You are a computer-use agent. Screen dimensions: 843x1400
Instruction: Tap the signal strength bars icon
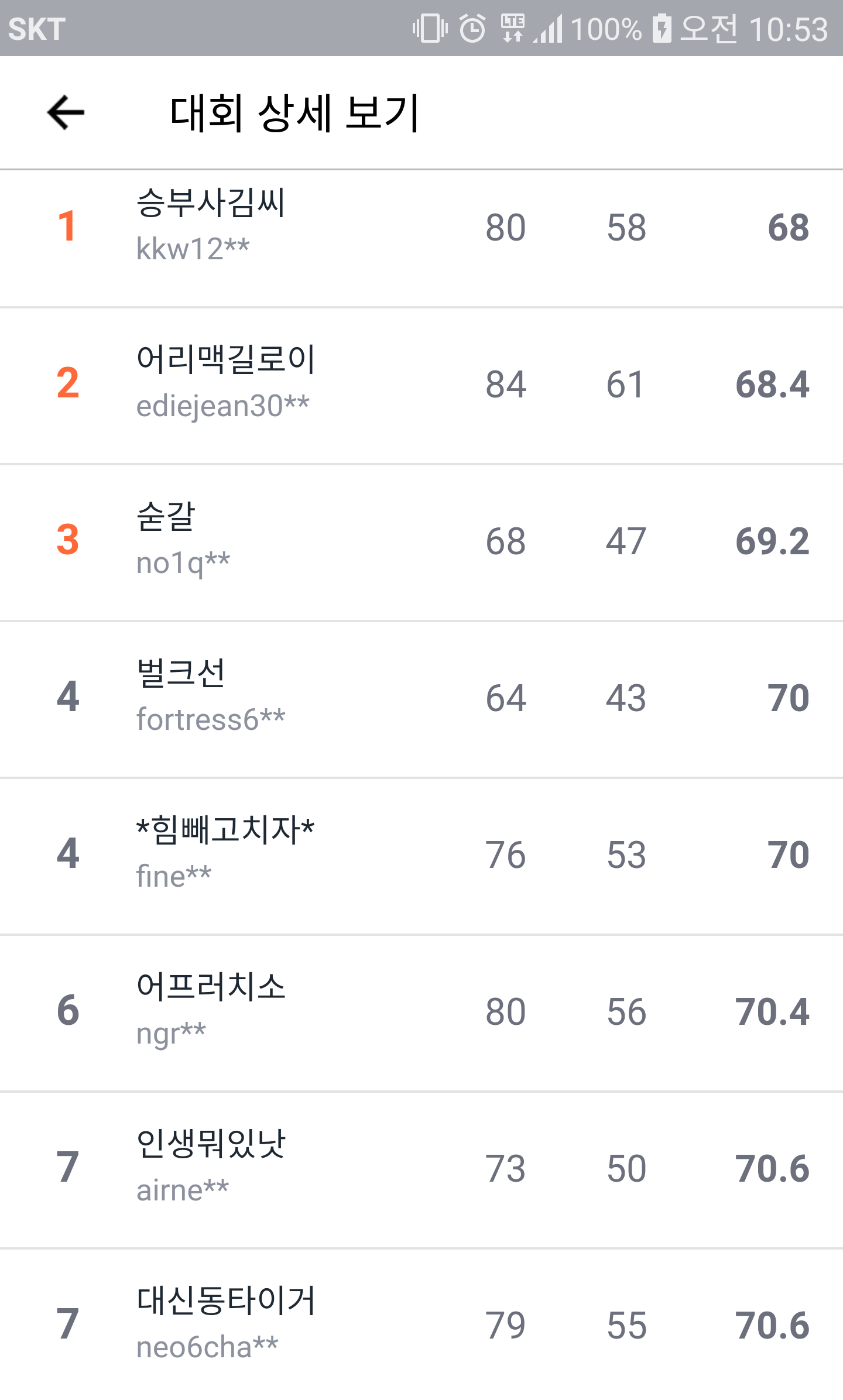(549, 28)
